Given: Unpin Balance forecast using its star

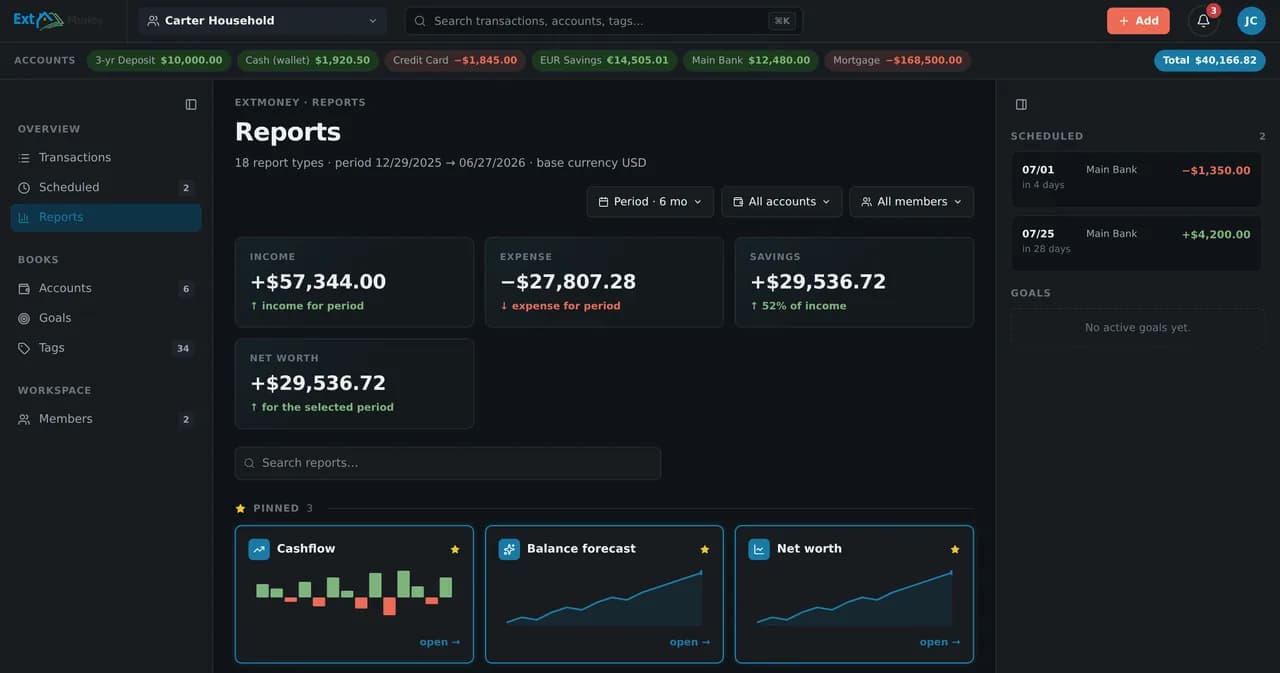Looking at the screenshot, I should coord(705,549).
